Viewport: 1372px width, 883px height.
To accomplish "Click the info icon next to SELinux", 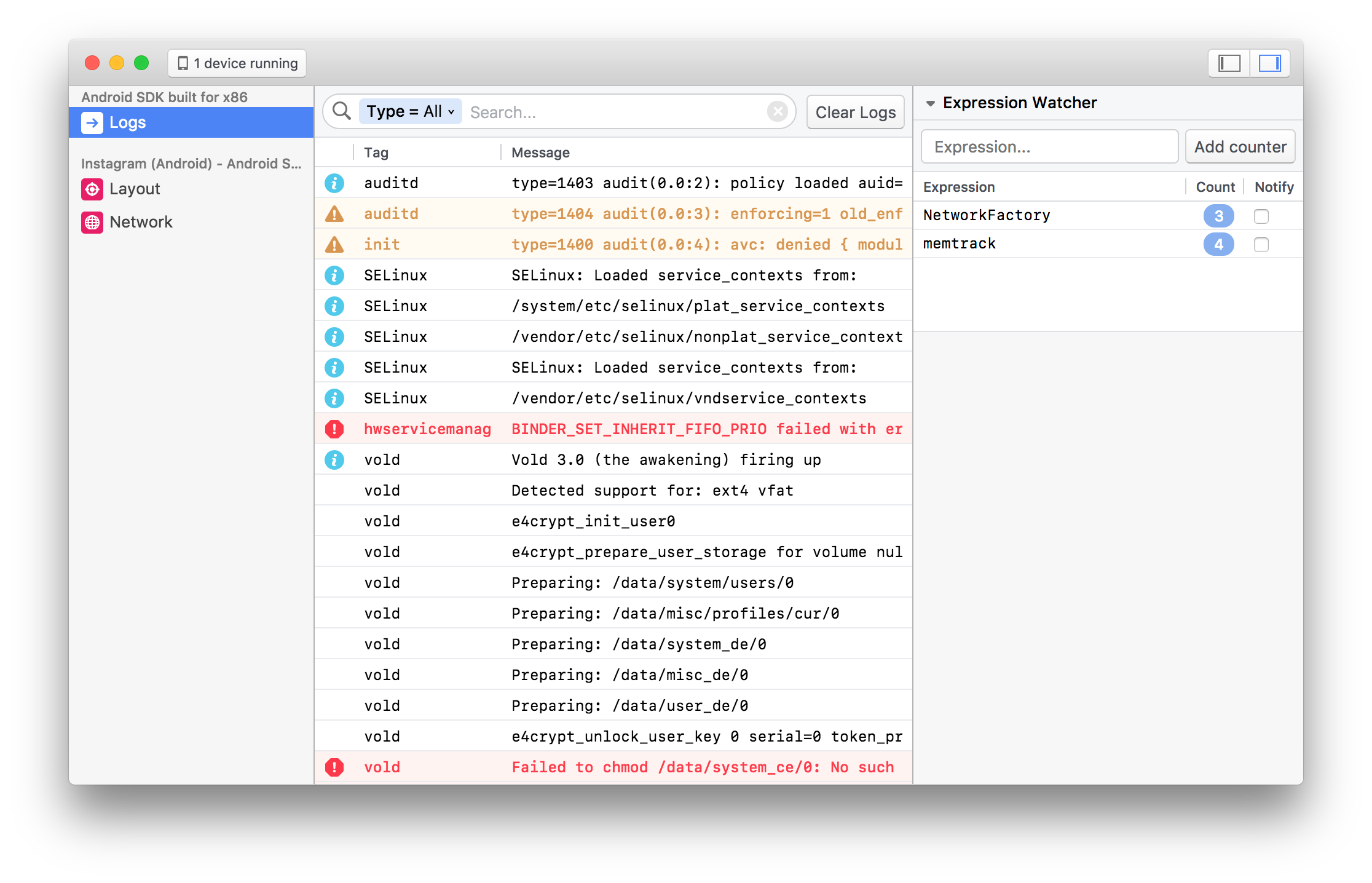I will click(335, 275).
